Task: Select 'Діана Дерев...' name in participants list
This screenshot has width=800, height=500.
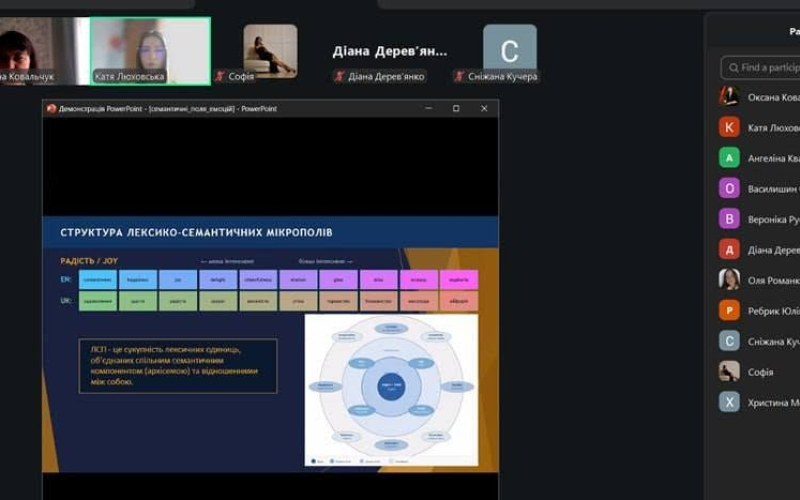Action: click(773, 251)
